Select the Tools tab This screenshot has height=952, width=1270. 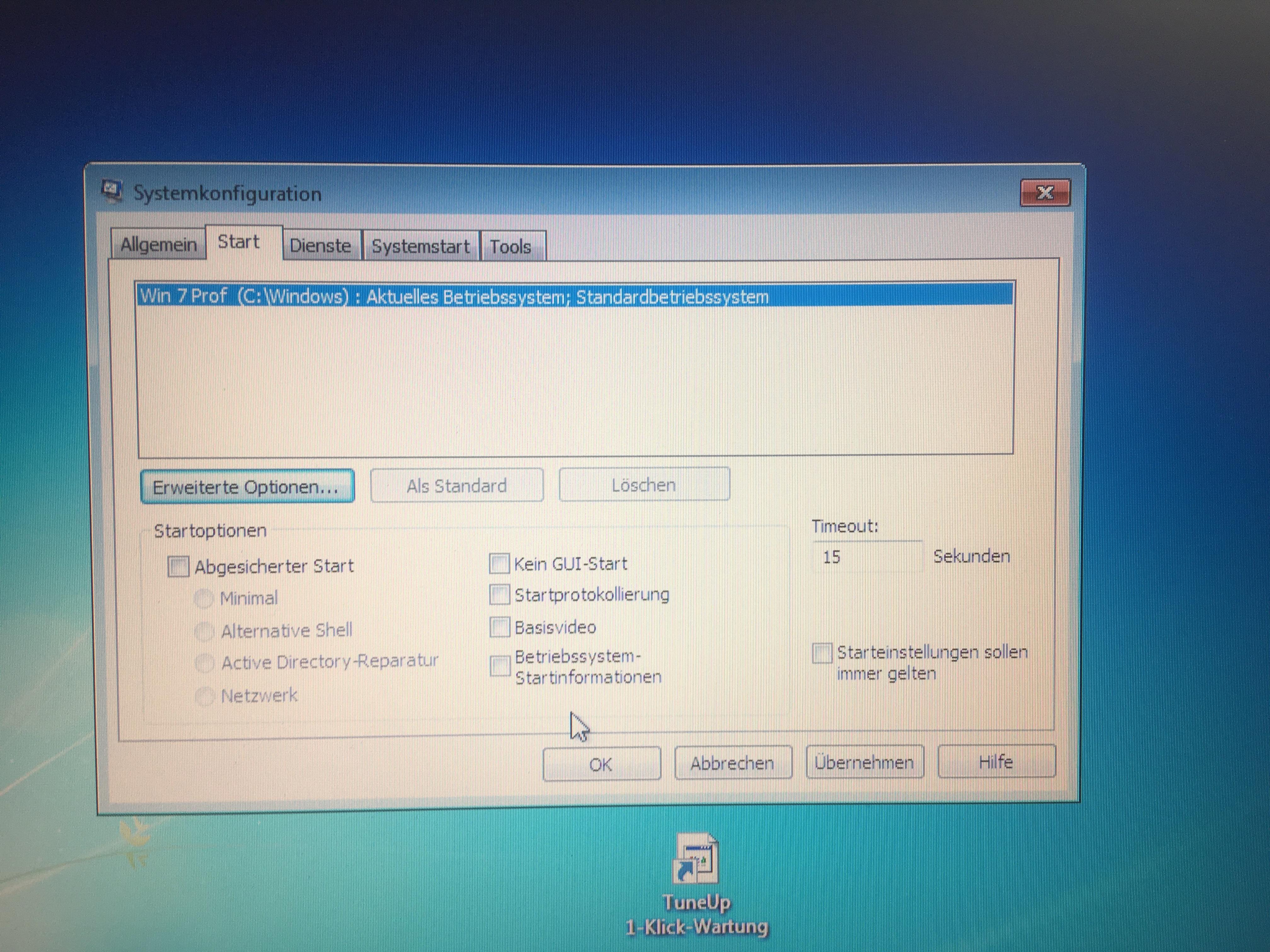coord(510,247)
